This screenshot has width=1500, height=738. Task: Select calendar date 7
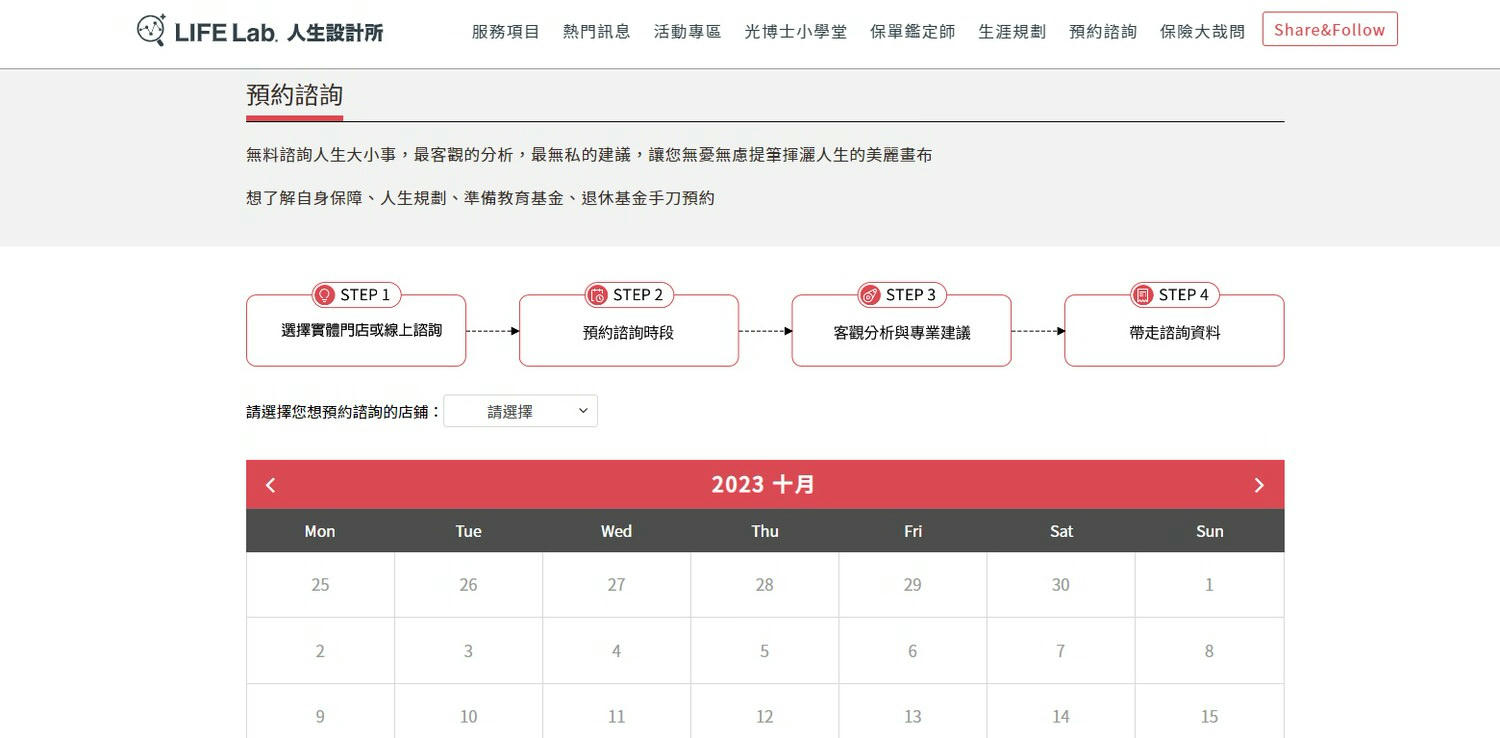point(1061,651)
